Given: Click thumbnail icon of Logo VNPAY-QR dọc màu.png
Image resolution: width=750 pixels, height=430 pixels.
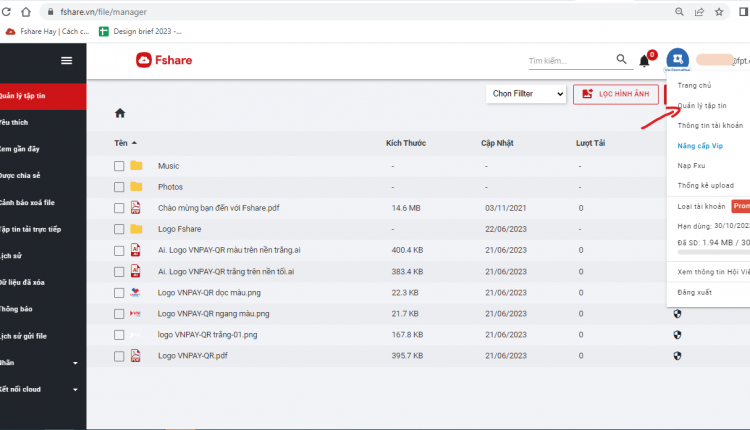Looking at the screenshot, I should pyautogui.click(x=136, y=292).
